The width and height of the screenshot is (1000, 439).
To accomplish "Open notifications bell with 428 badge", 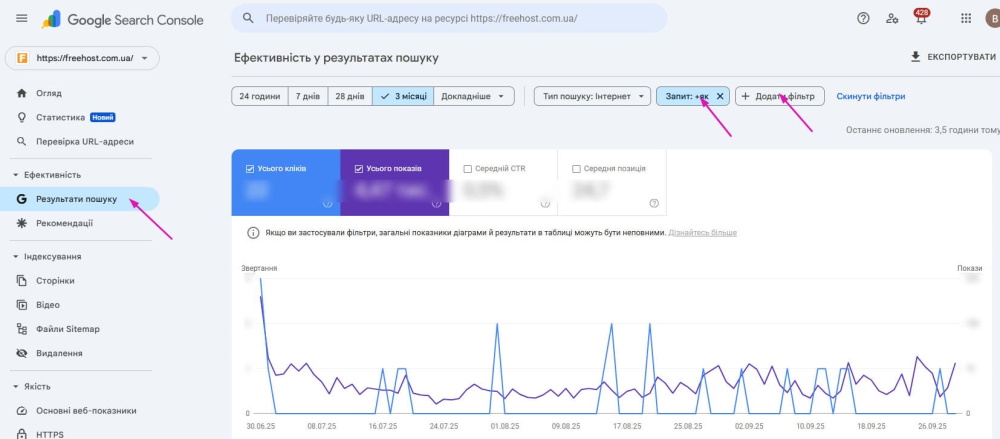I will (921, 18).
